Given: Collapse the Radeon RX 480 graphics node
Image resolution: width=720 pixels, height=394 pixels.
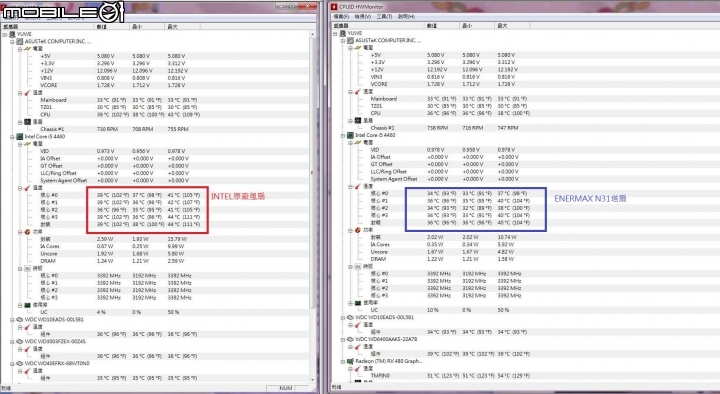Looking at the screenshot, I should pyautogui.click(x=343, y=361).
